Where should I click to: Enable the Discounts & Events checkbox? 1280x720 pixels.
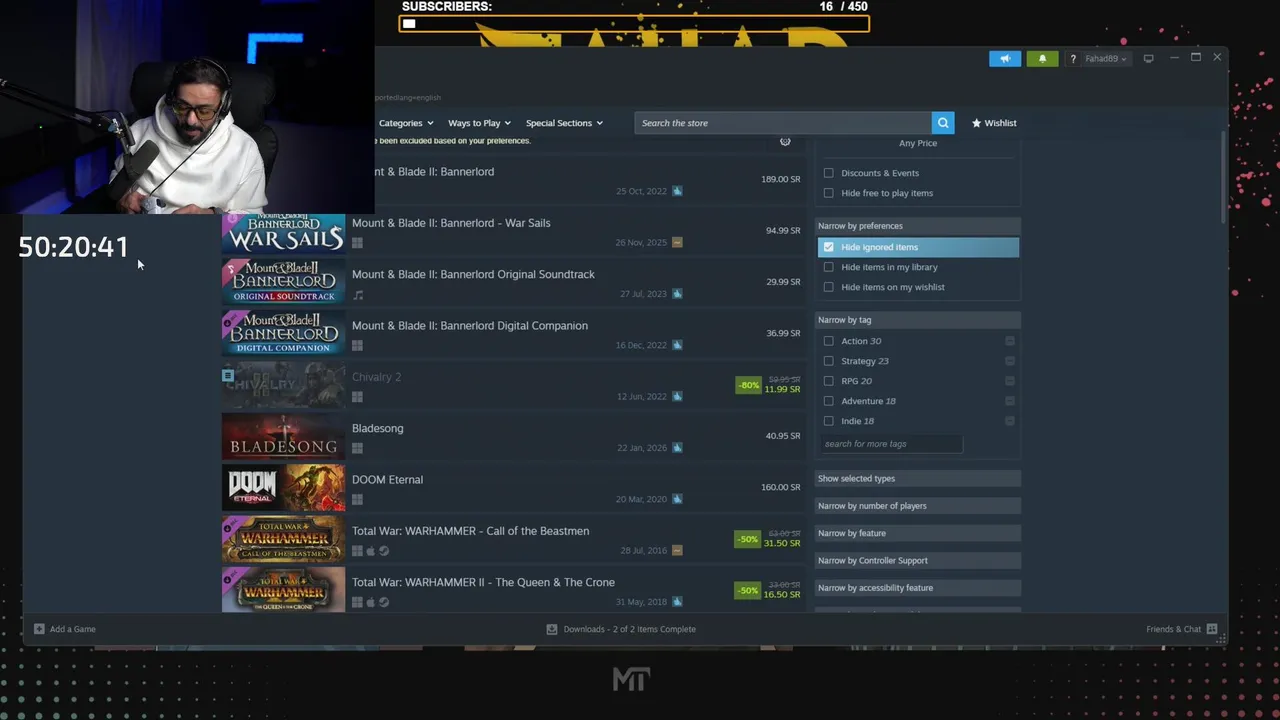pos(828,173)
